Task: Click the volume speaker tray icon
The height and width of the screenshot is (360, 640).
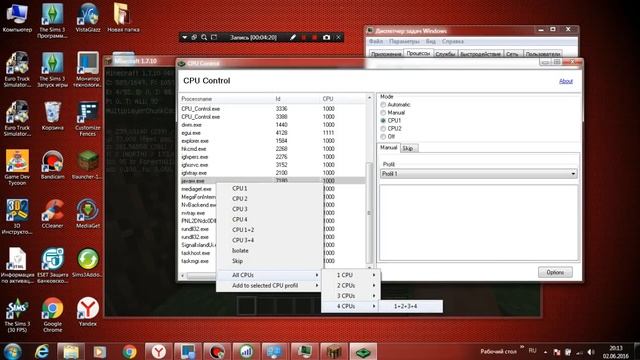Action: [591, 351]
